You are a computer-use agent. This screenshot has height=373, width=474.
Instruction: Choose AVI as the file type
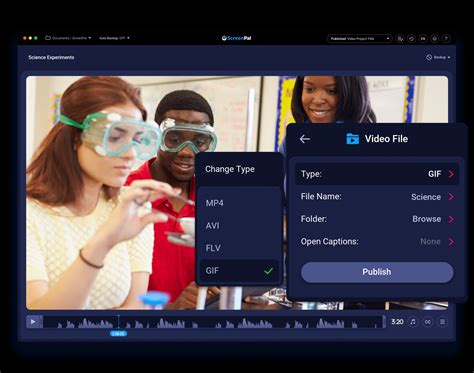pyautogui.click(x=239, y=226)
